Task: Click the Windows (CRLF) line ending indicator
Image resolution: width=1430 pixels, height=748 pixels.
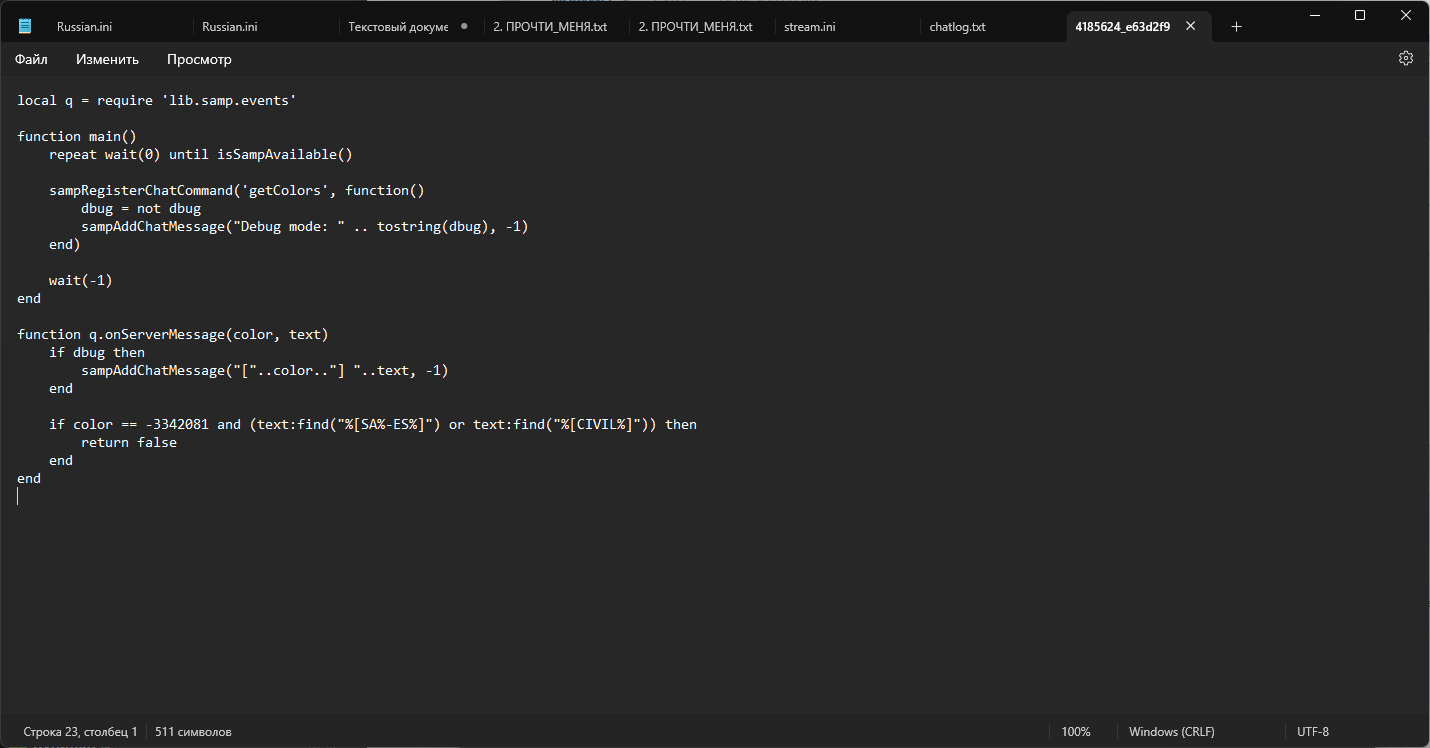Action: (x=1171, y=732)
